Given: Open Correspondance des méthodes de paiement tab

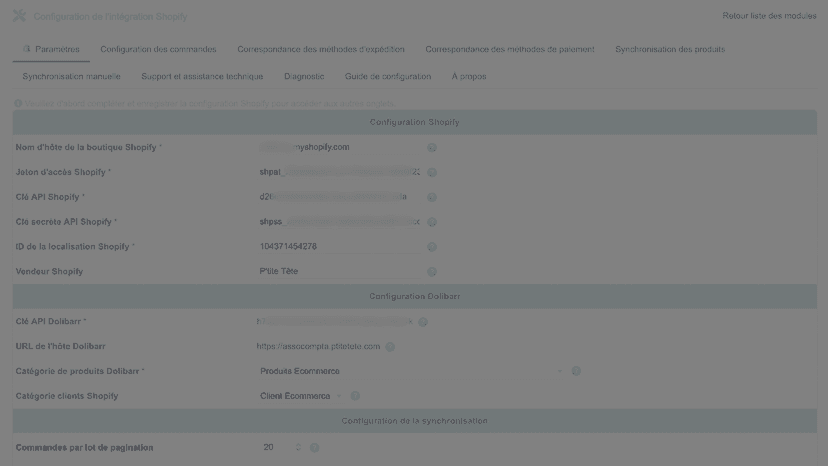Looking at the screenshot, I should 510,49.
